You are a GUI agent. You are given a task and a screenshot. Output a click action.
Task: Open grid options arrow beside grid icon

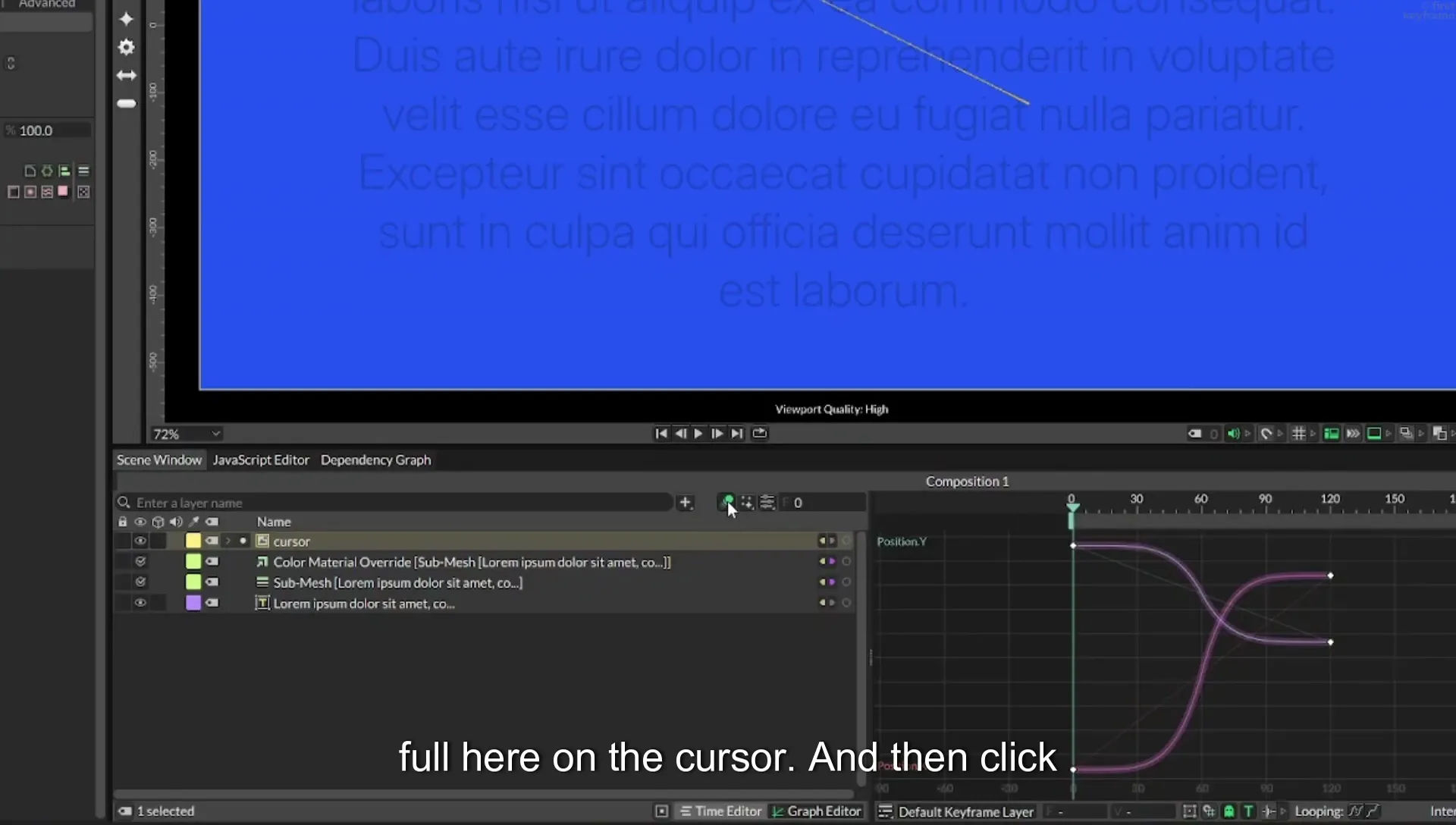[x=1313, y=434]
